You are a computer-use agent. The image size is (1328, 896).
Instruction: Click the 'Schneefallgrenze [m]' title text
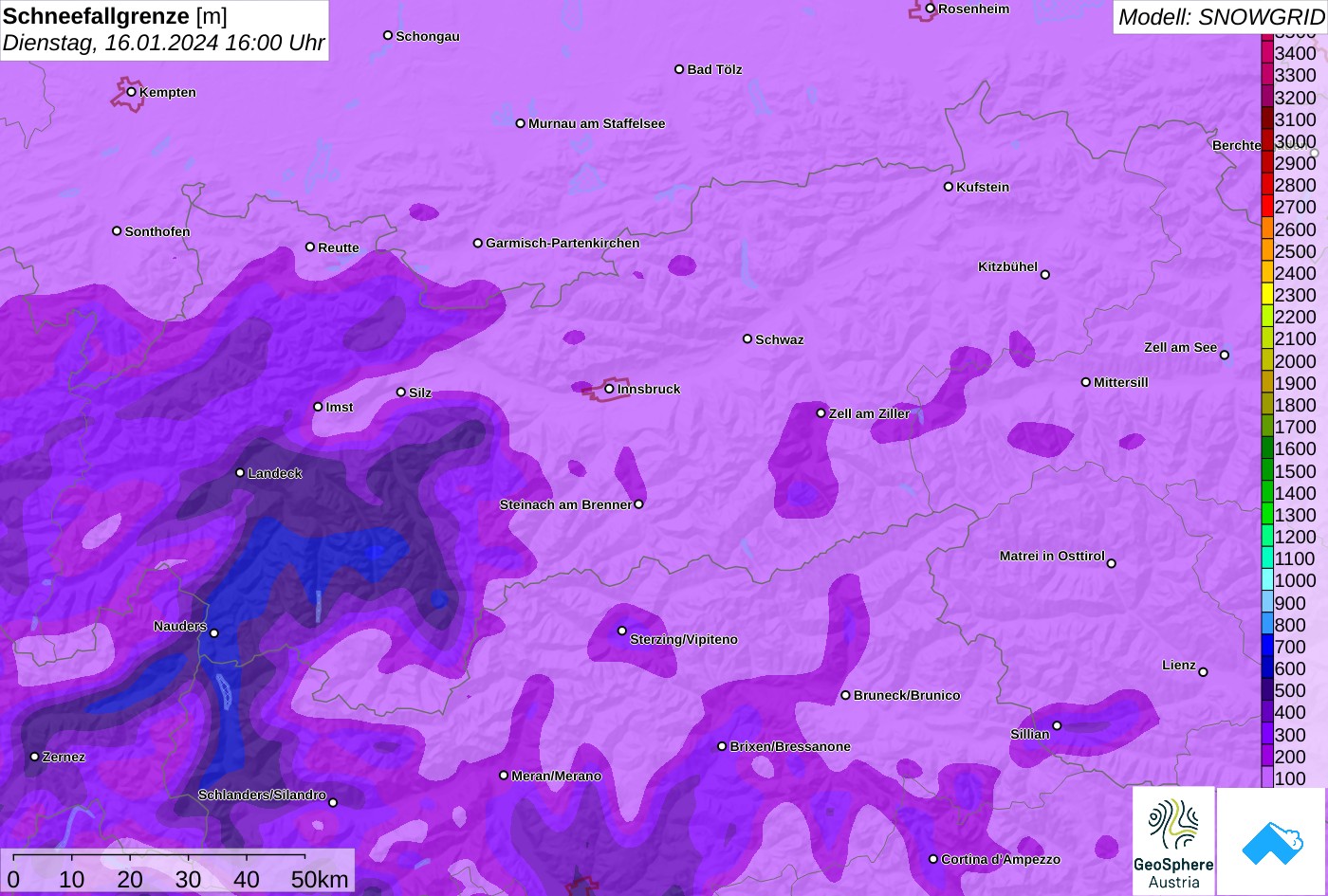116,16
